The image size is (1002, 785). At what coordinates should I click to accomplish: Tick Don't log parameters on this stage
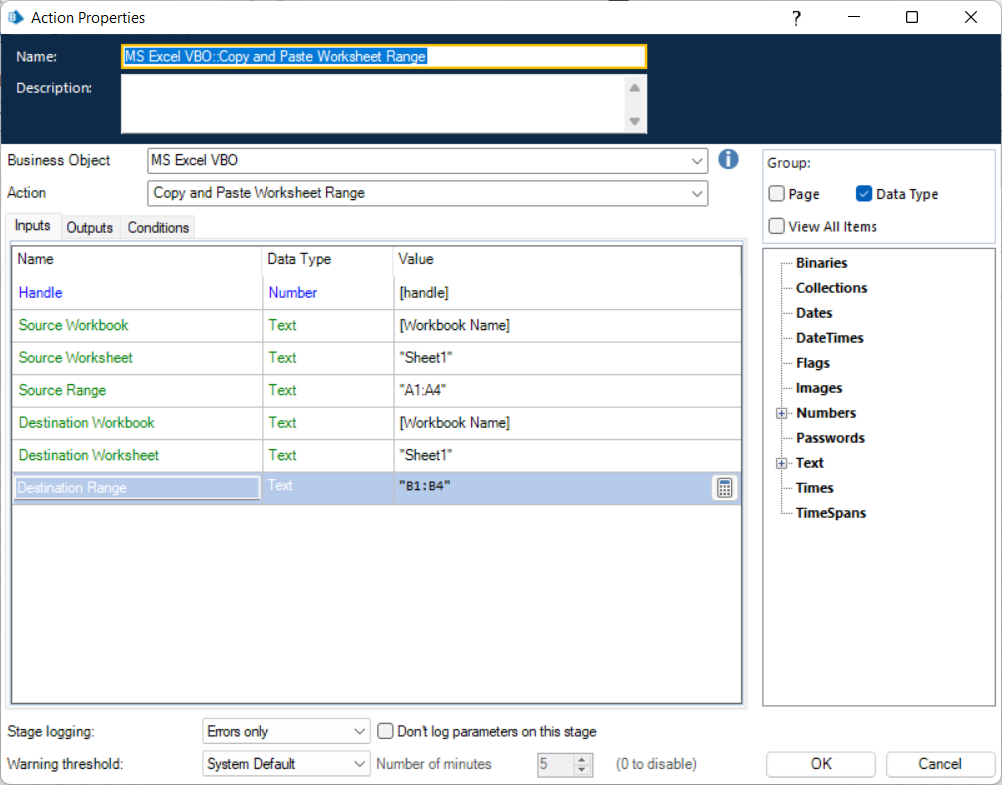coord(385,731)
